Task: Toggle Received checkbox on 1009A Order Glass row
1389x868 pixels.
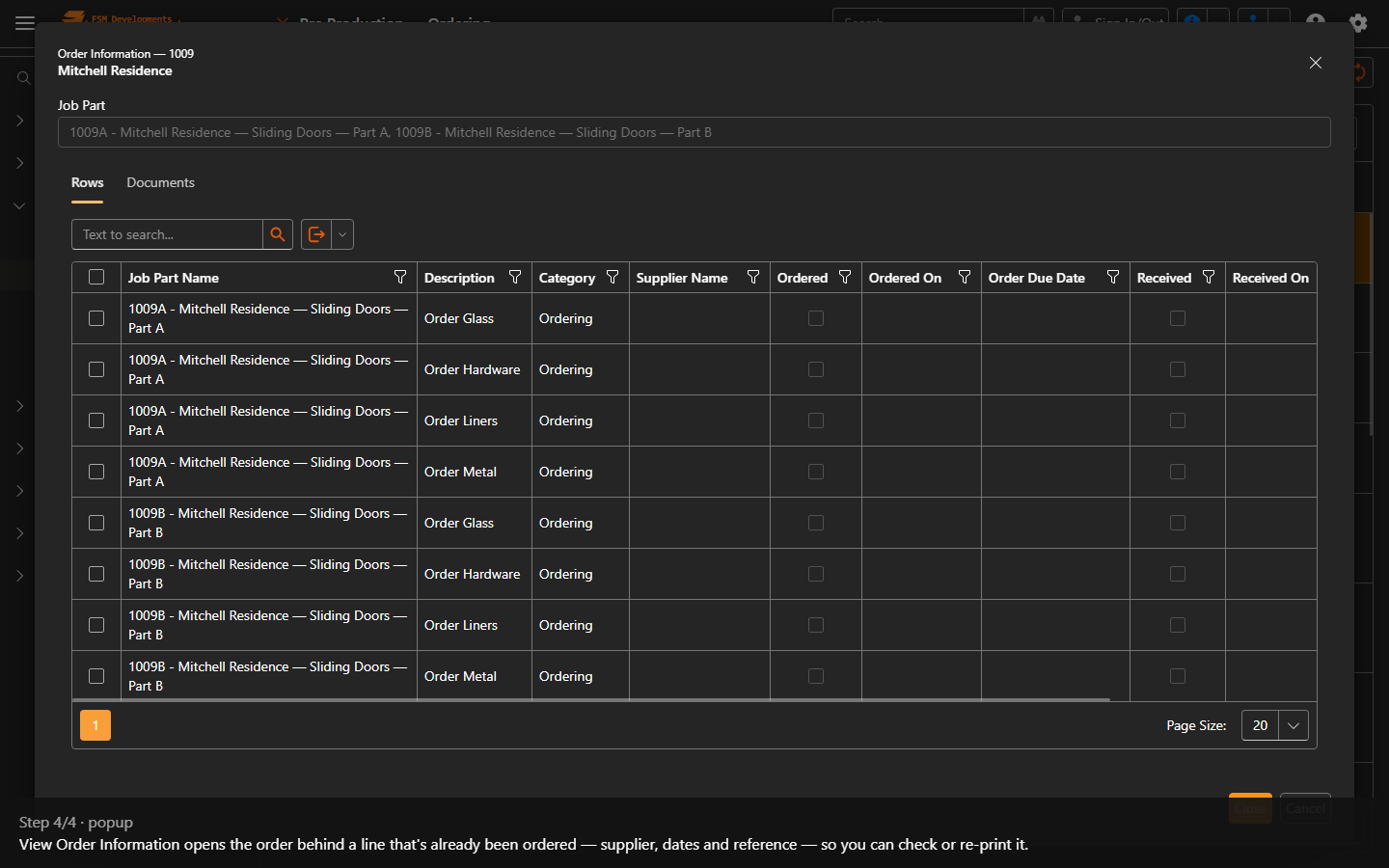Action: (1178, 318)
